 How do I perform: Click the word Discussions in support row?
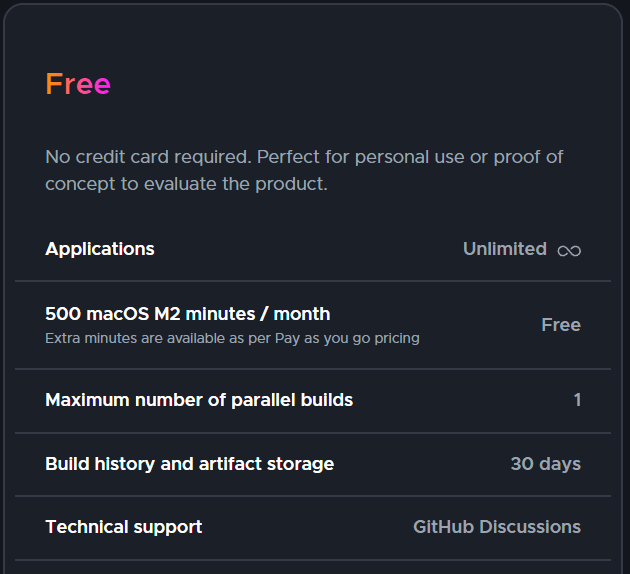pyautogui.click(x=530, y=527)
